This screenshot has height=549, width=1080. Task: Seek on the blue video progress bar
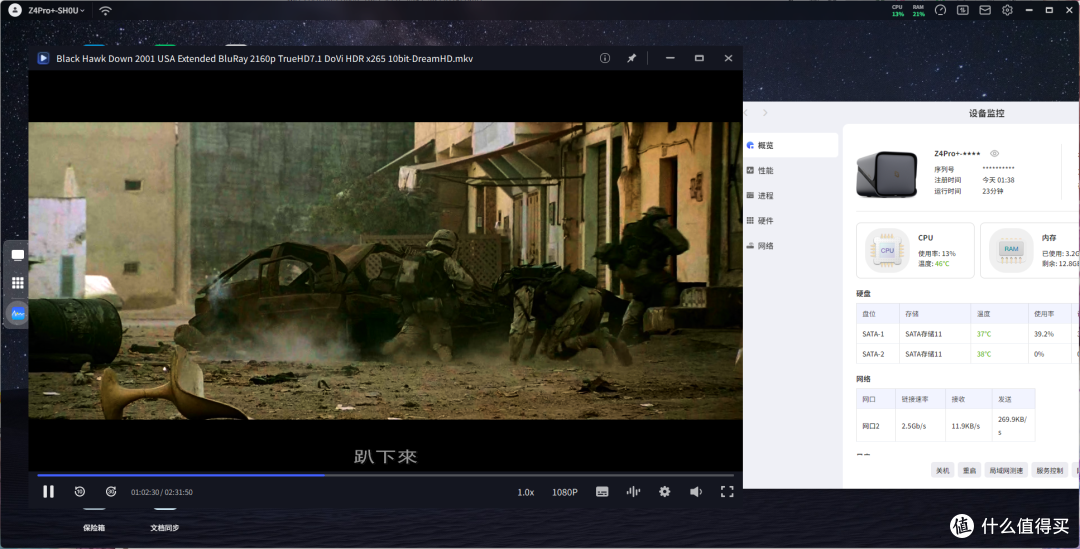tap(386, 475)
